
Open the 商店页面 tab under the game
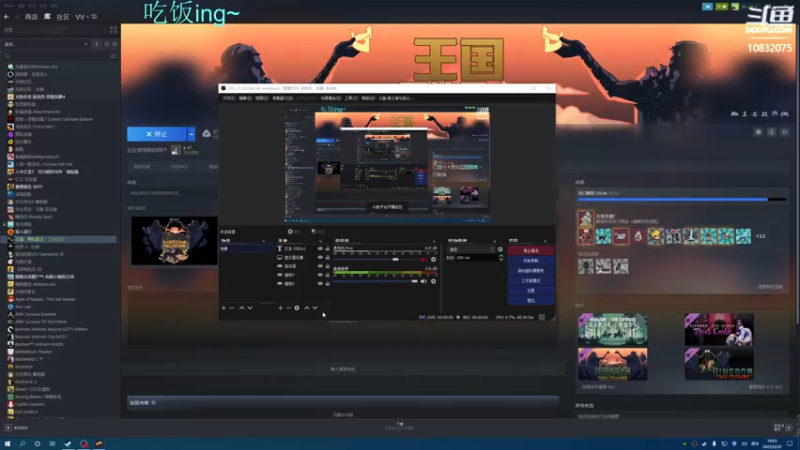click(x=142, y=167)
